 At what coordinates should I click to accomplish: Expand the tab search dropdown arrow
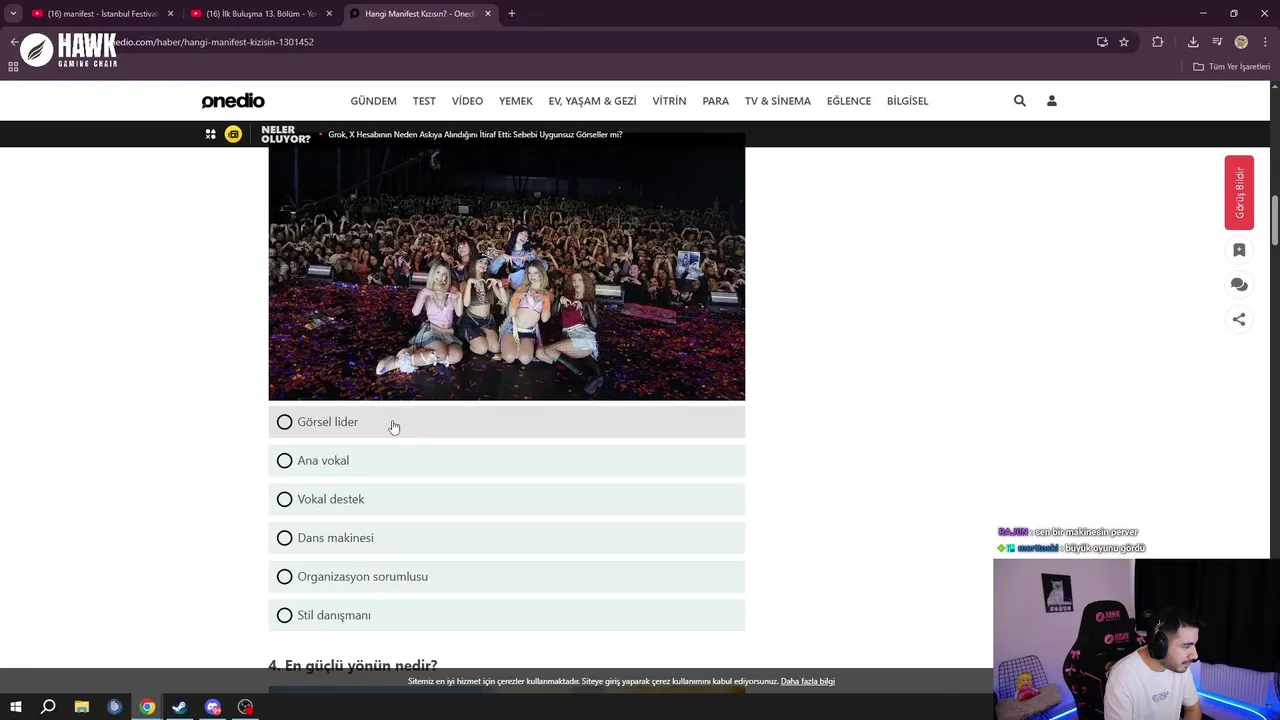coord(13,14)
